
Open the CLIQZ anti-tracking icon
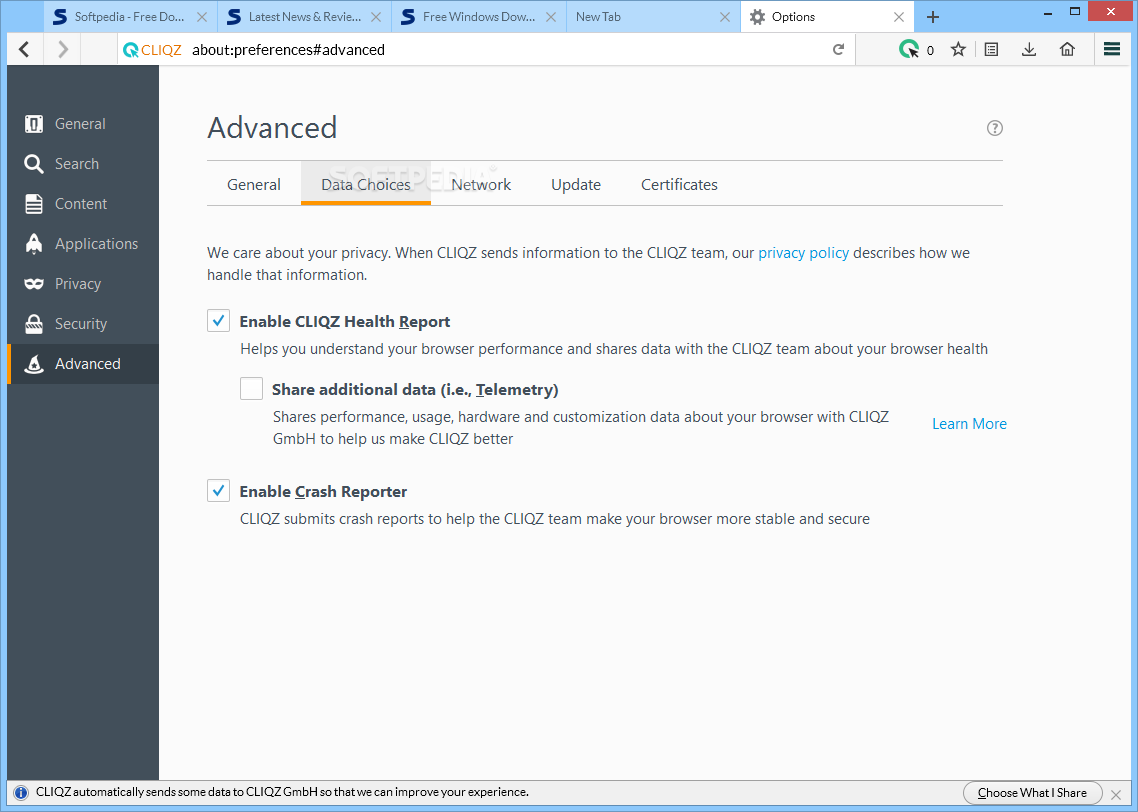(x=909, y=49)
